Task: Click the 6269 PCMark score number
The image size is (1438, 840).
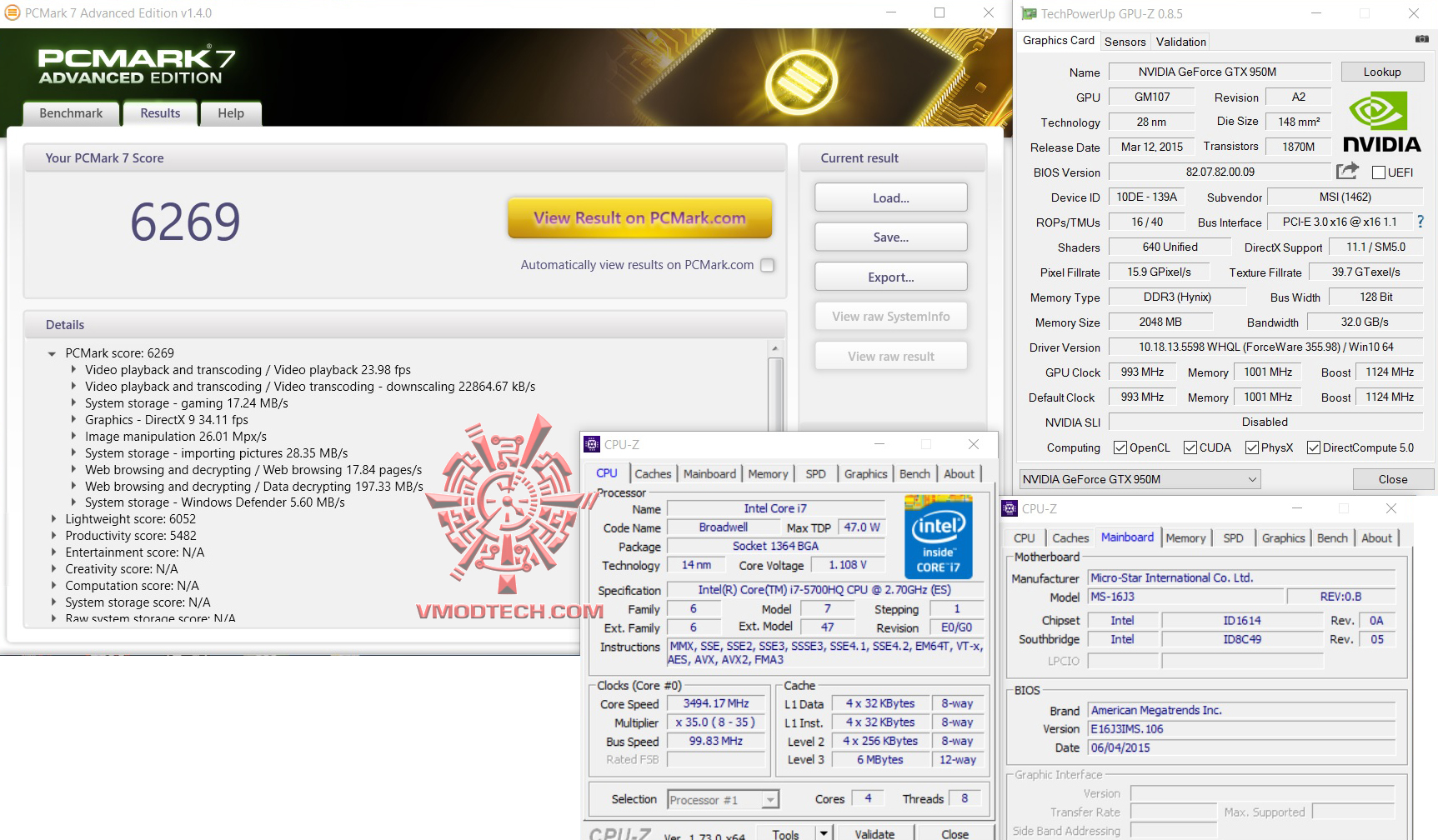Action: 185,222
